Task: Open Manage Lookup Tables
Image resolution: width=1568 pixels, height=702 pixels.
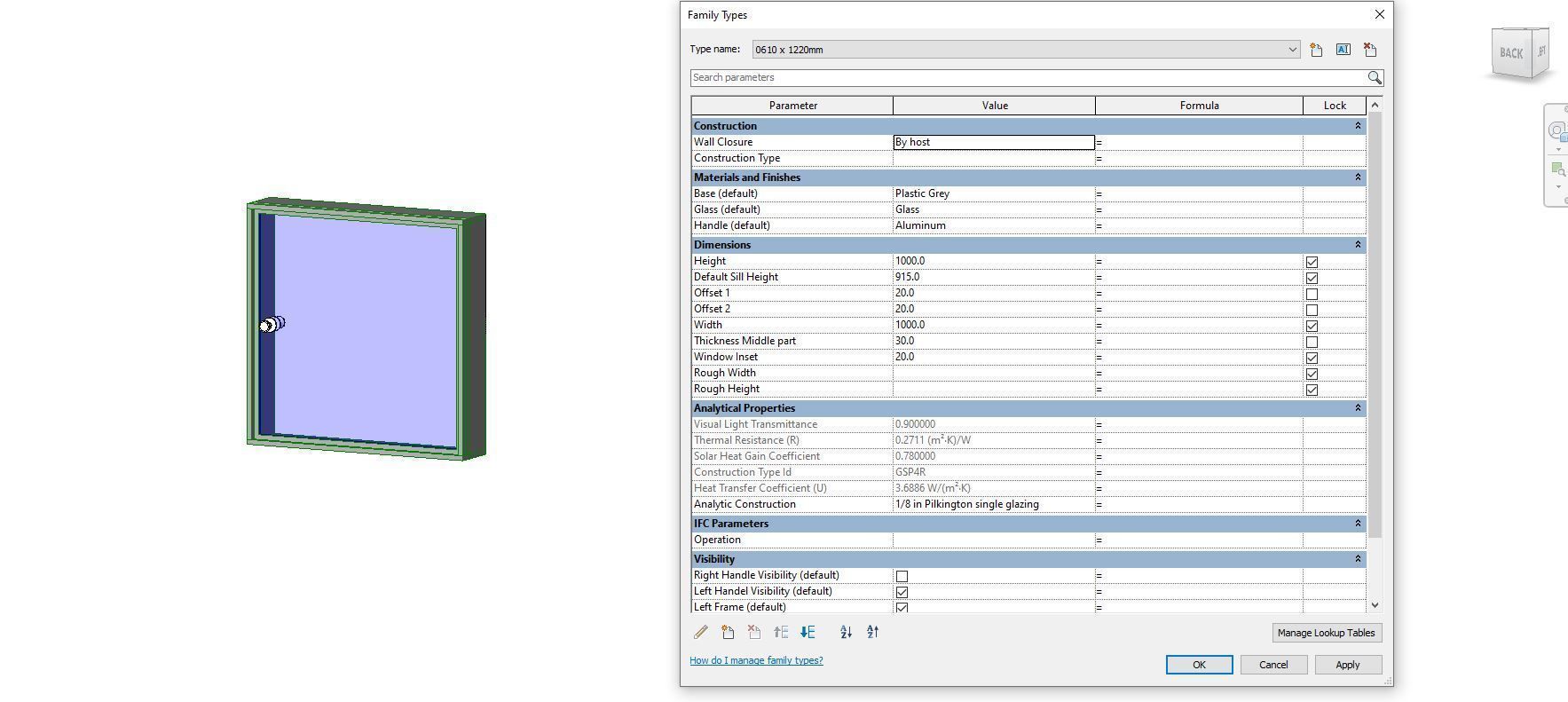Action: (x=1326, y=633)
